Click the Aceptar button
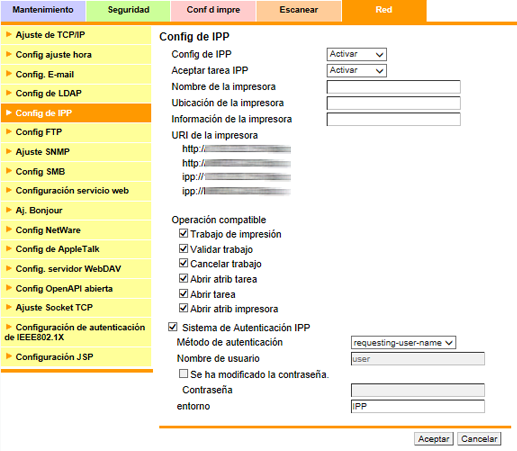 pyautogui.click(x=434, y=439)
